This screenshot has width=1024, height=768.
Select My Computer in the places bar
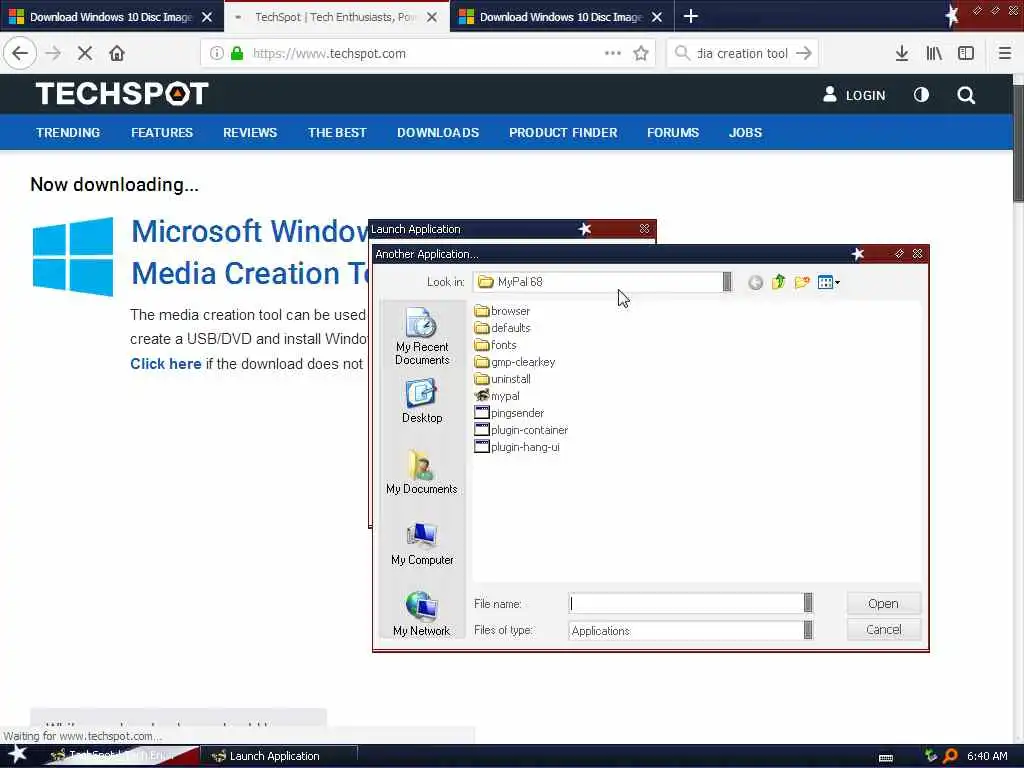coord(422,543)
